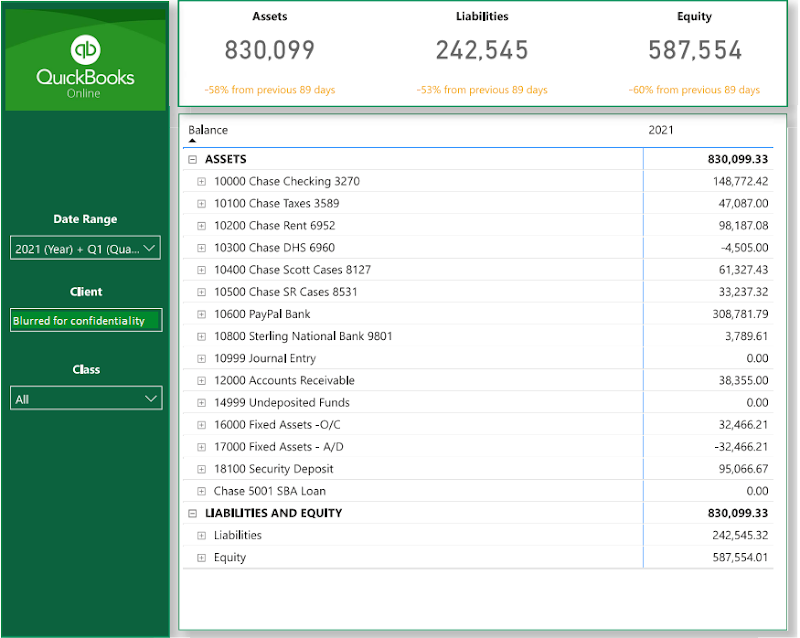Click the Client field blurred for confidentiality
The image size is (800, 638).
(x=86, y=320)
